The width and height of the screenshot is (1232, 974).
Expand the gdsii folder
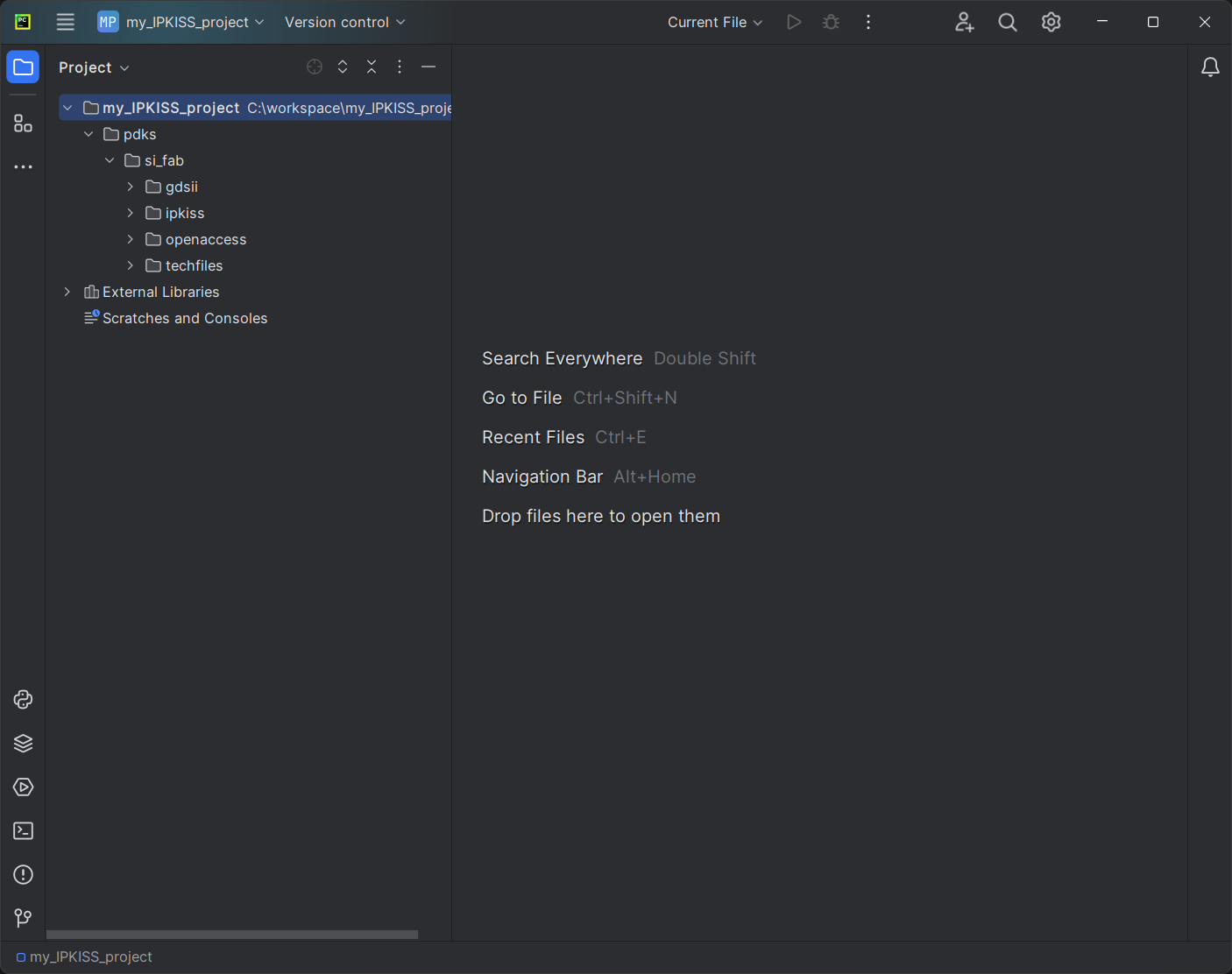(131, 187)
